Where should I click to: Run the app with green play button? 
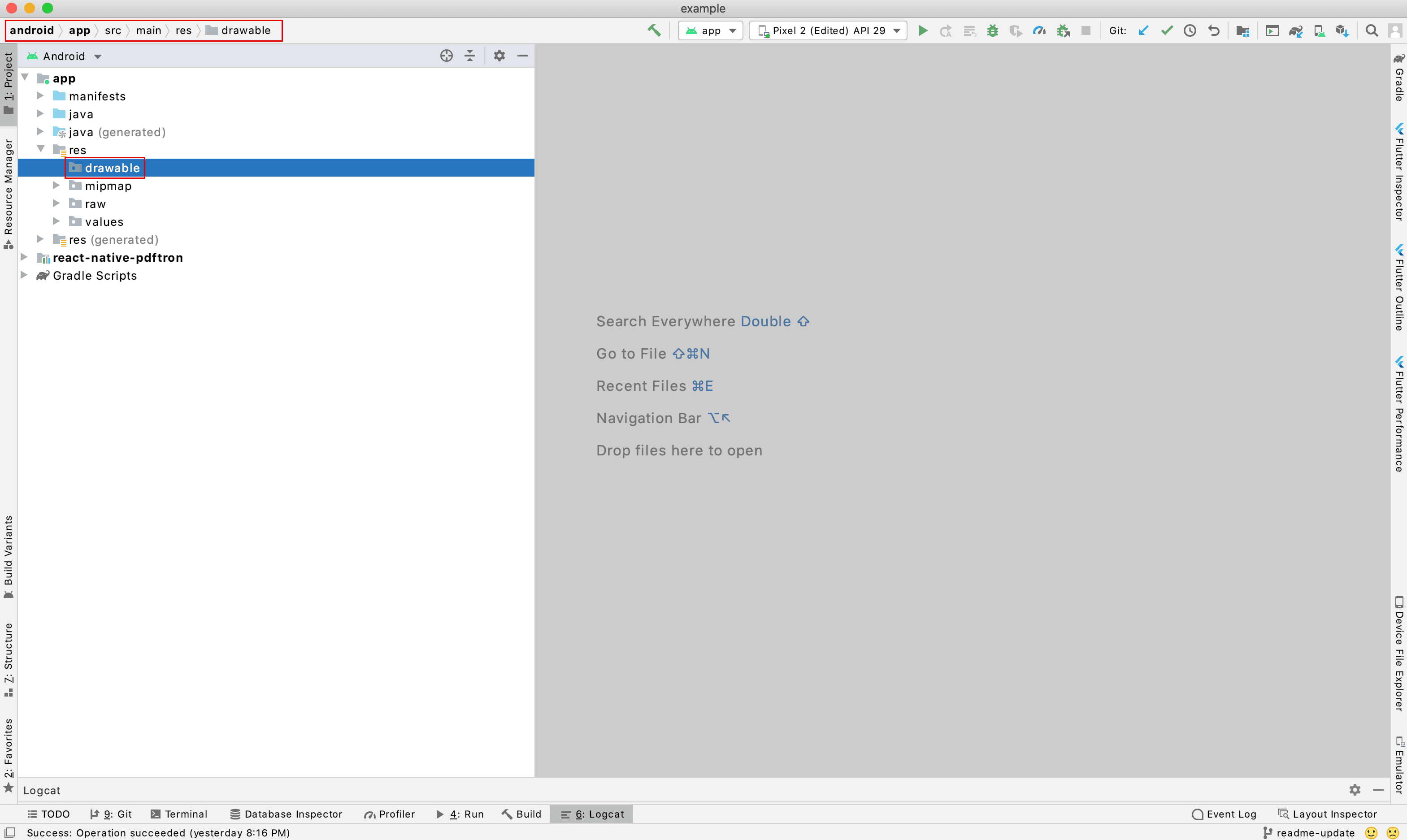pyautogui.click(x=923, y=30)
